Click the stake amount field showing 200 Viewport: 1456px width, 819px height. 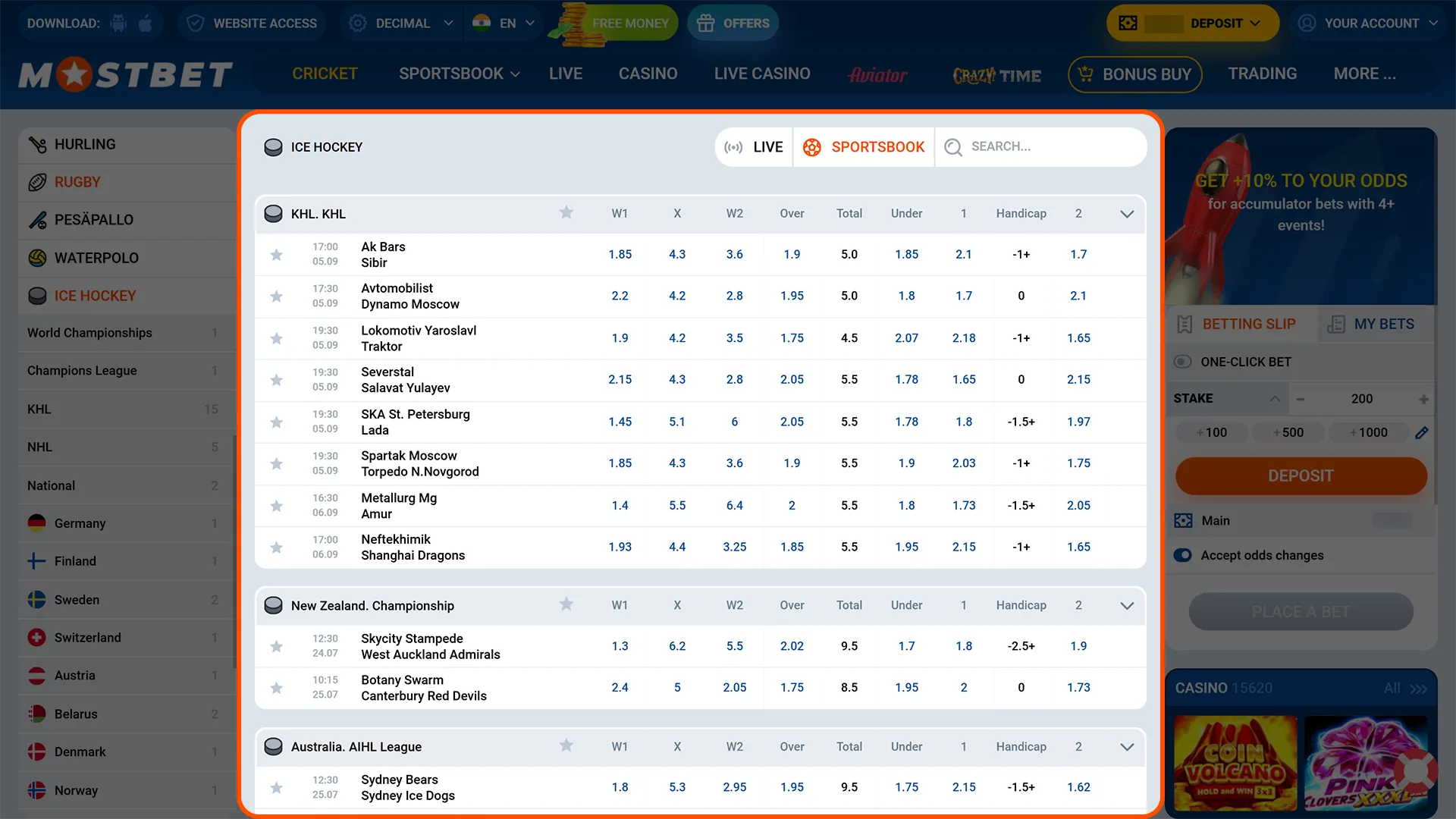[x=1361, y=399]
